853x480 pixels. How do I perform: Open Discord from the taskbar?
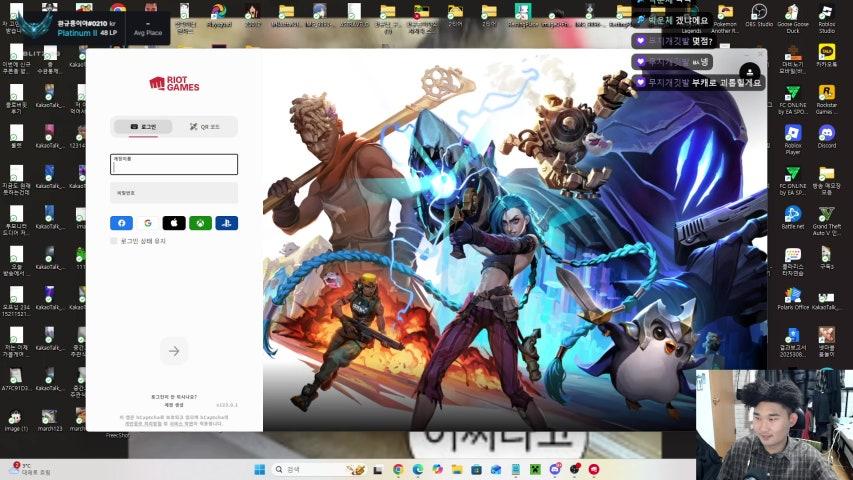555,470
